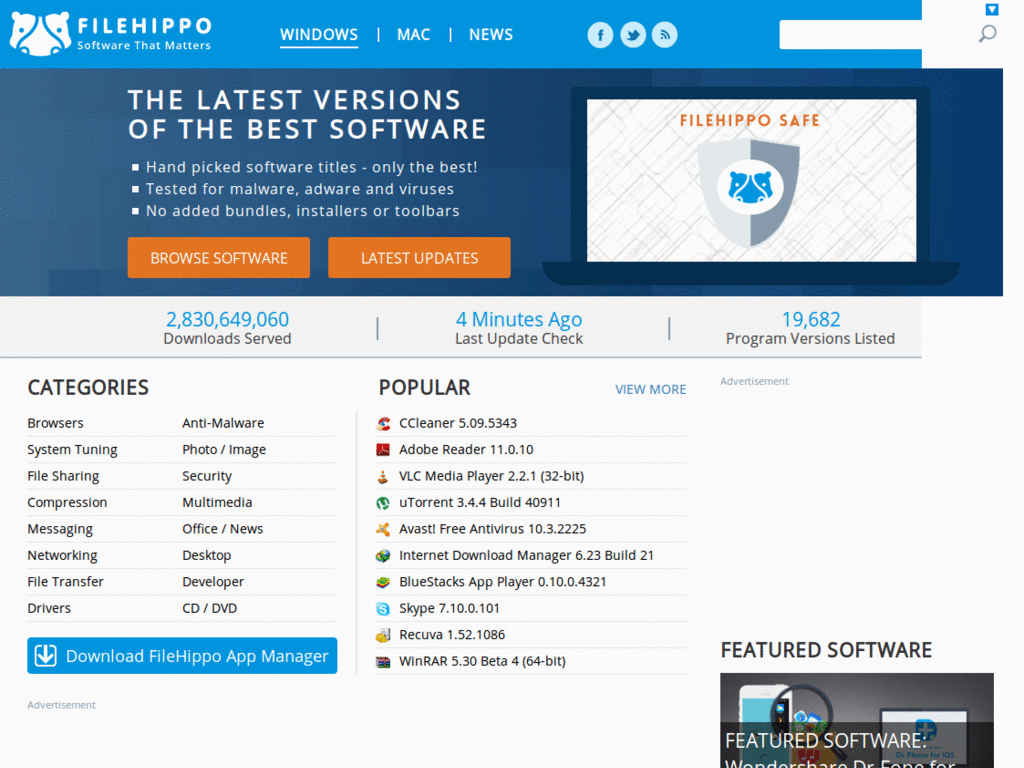This screenshot has width=1024, height=768.
Task: Switch to the MAC tab
Action: [x=413, y=34]
